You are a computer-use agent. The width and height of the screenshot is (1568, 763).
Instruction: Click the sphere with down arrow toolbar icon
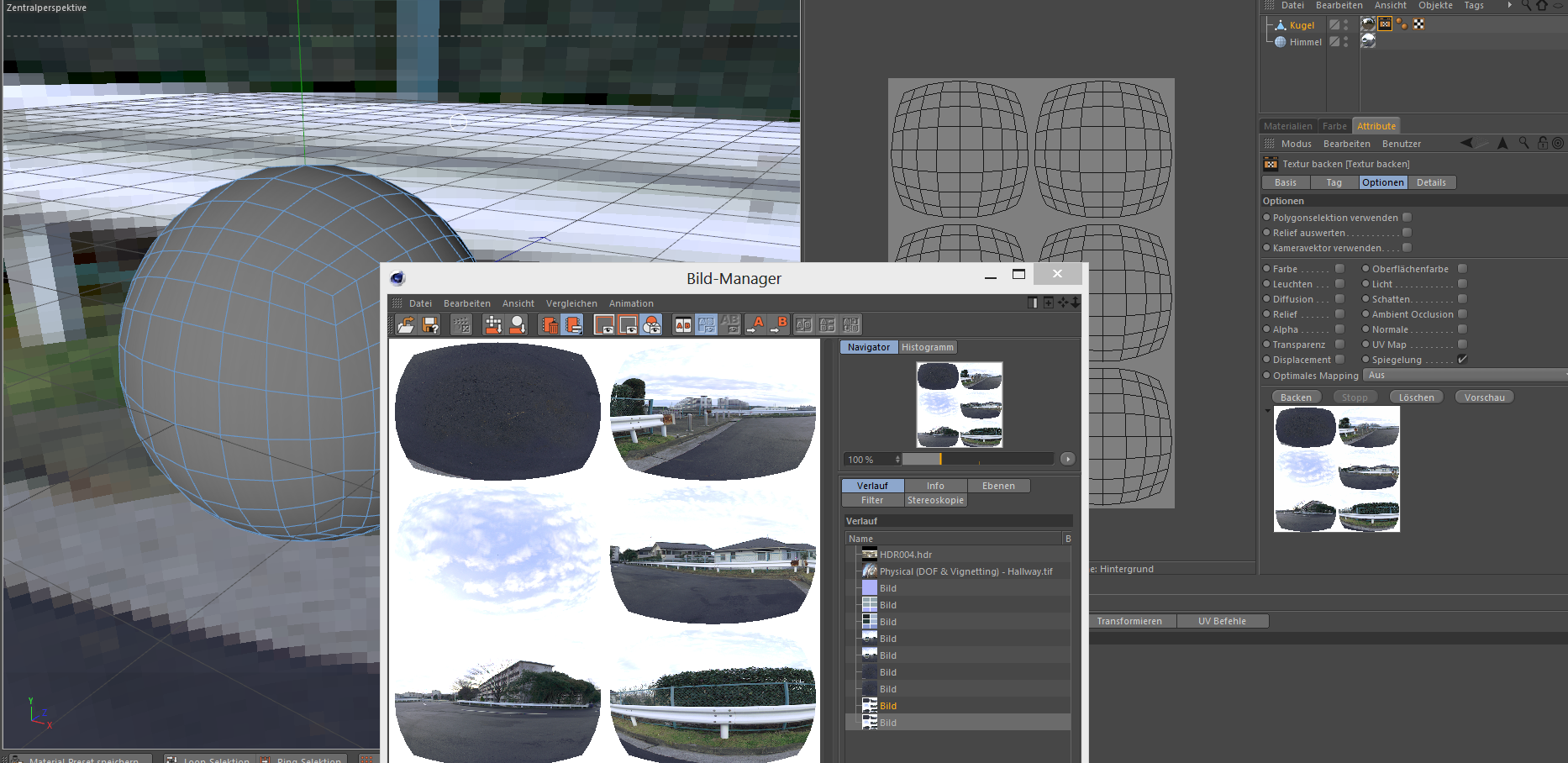[518, 324]
